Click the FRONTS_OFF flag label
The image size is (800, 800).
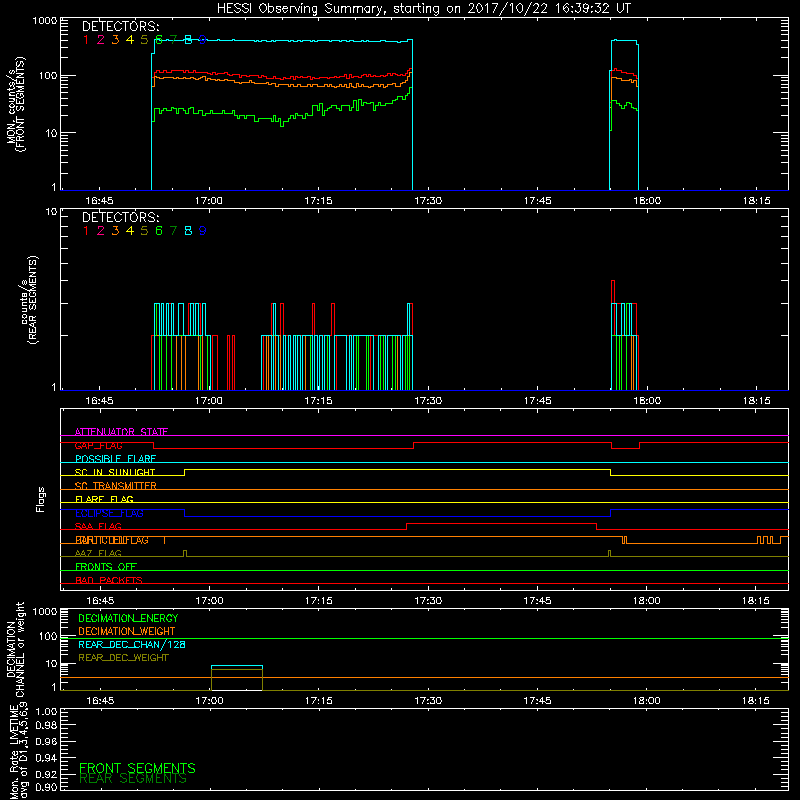[x=106, y=566]
